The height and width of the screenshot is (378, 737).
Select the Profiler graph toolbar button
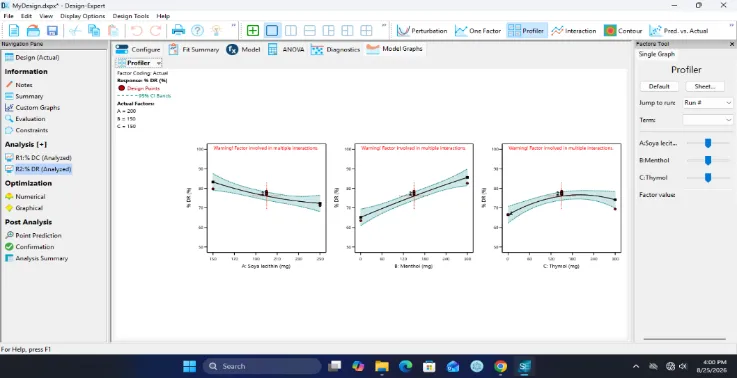526,31
